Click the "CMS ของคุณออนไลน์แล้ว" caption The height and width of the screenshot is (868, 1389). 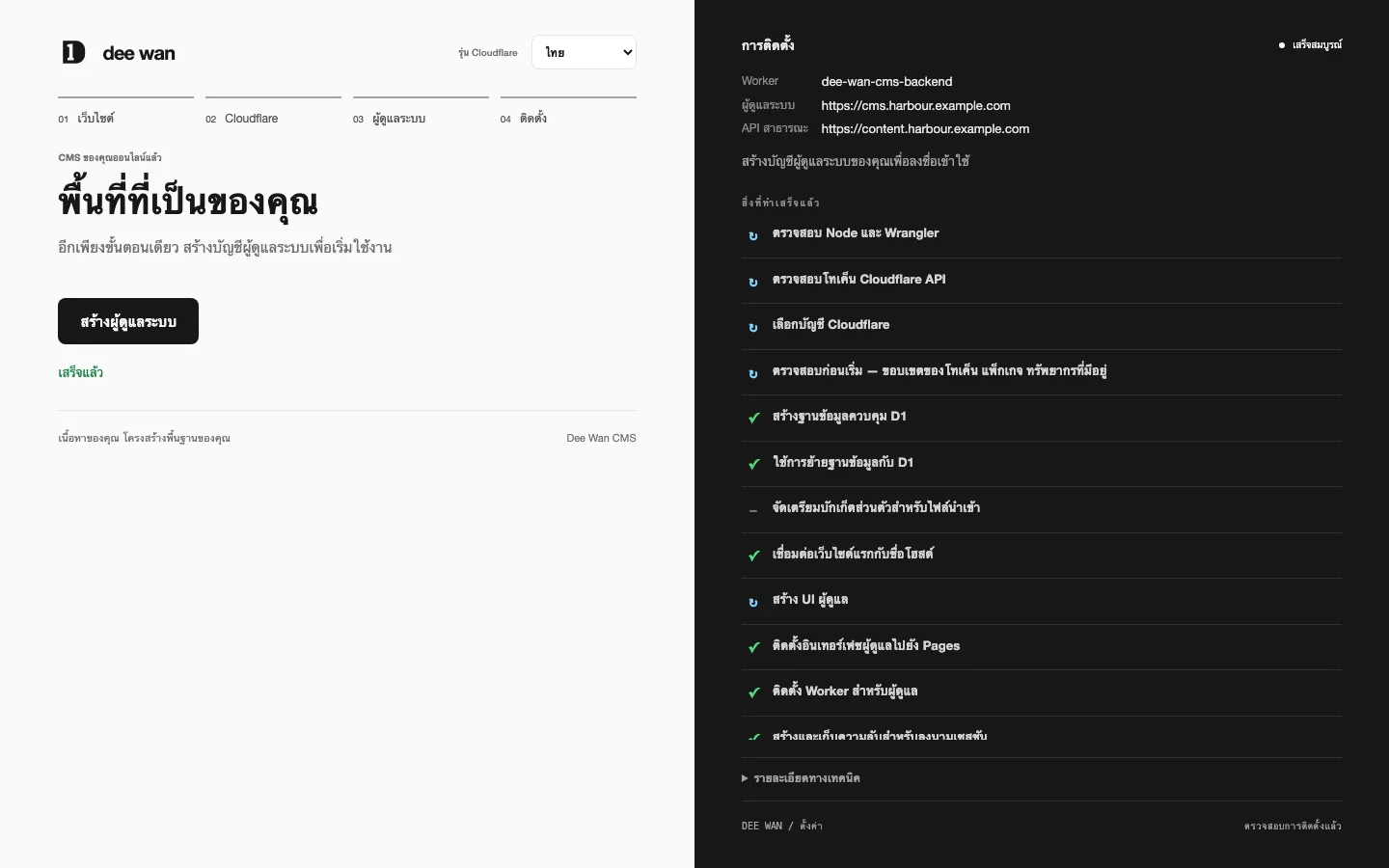click(x=110, y=157)
